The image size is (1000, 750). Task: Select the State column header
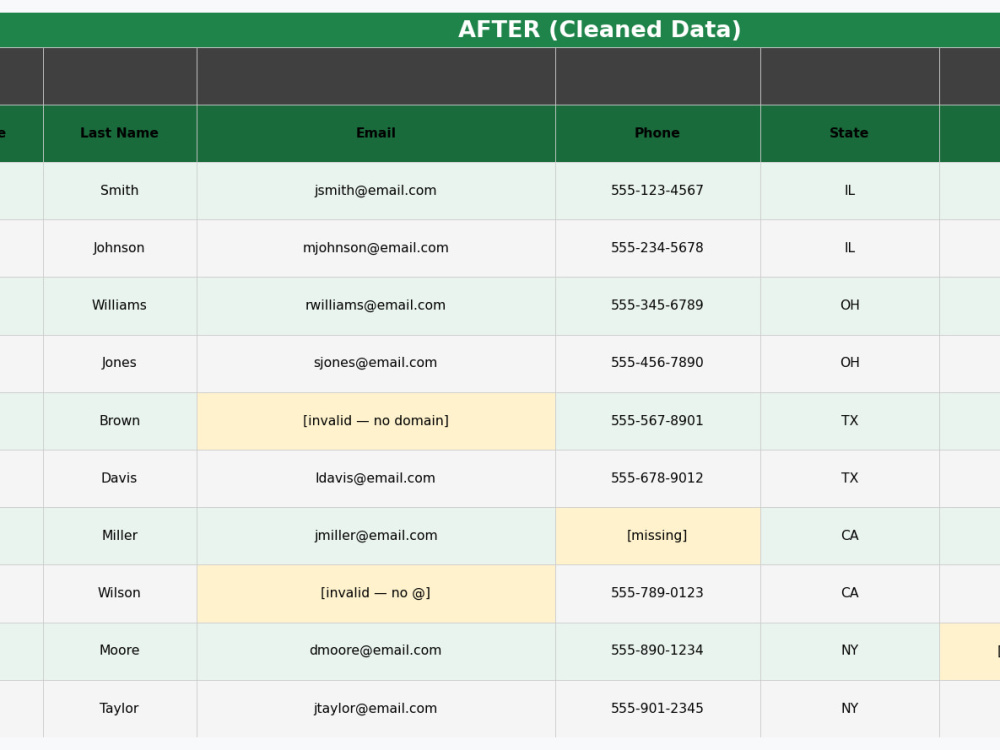coord(849,133)
